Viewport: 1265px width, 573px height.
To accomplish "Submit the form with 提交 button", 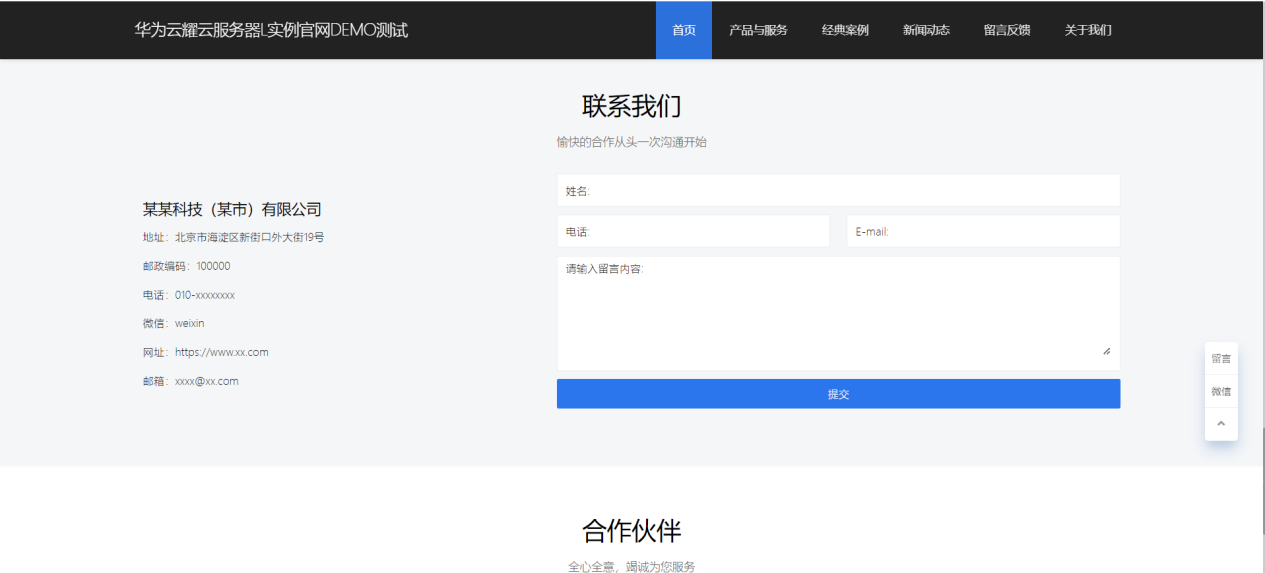I will (x=838, y=394).
